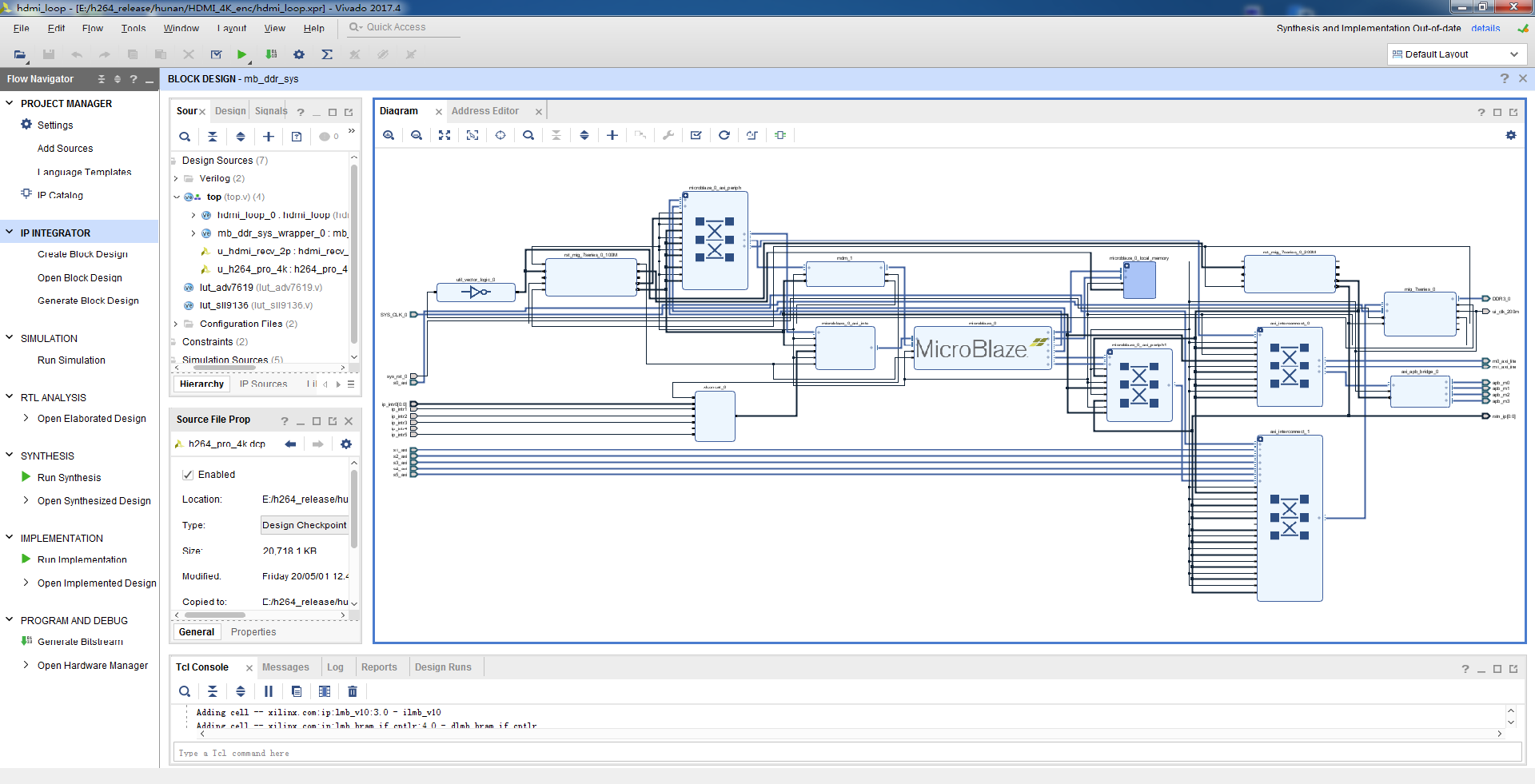Click the trash Clear icon in Tcl Console
This screenshot has height=784, width=1535.
point(353,691)
